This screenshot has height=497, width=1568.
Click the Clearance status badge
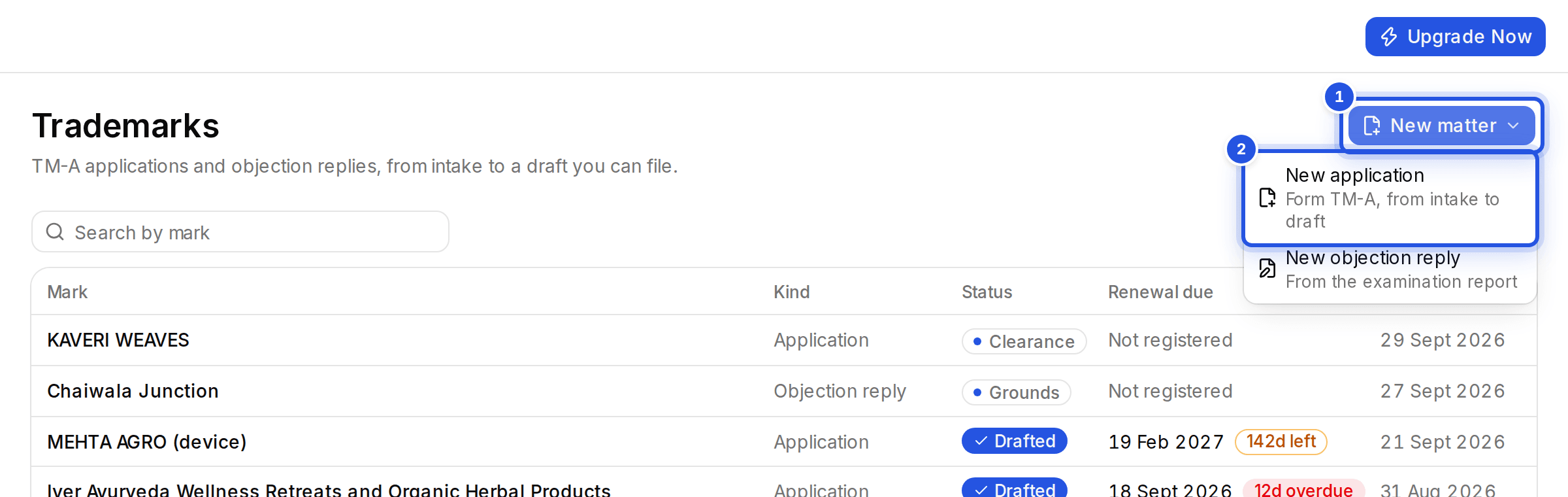click(x=1024, y=341)
